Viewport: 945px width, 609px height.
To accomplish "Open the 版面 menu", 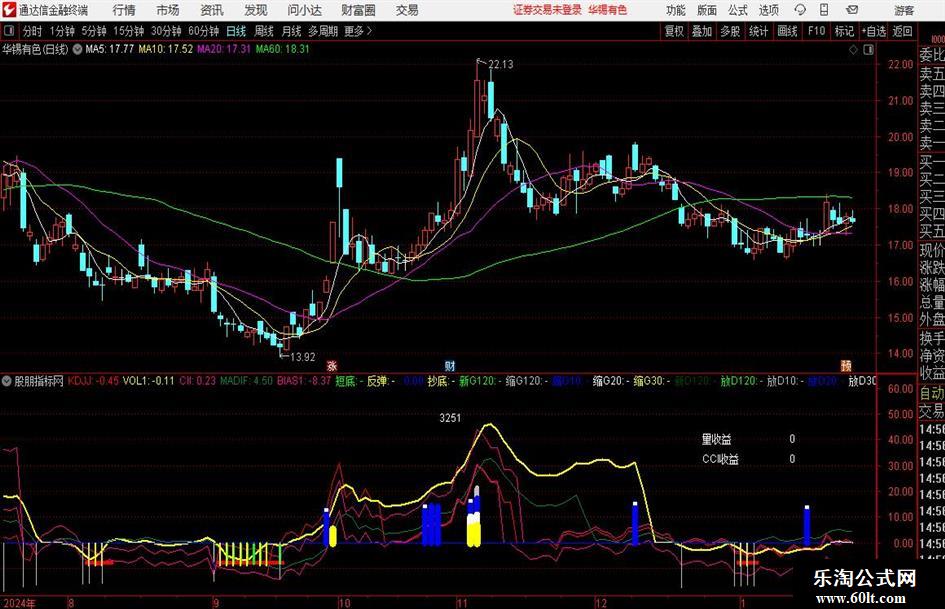I will 706,10.
